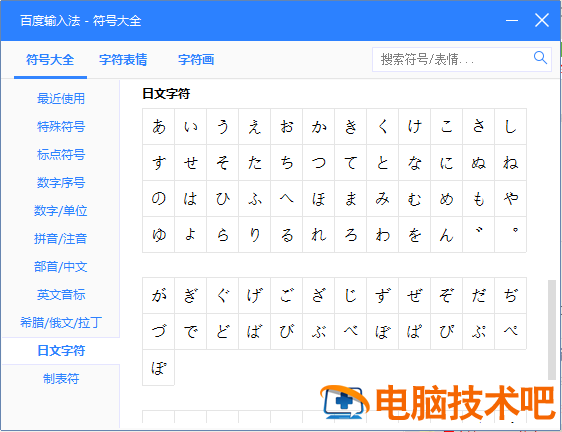Click the け character cell
Image resolution: width=562 pixels, height=432 pixels.
tap(415, 127)
